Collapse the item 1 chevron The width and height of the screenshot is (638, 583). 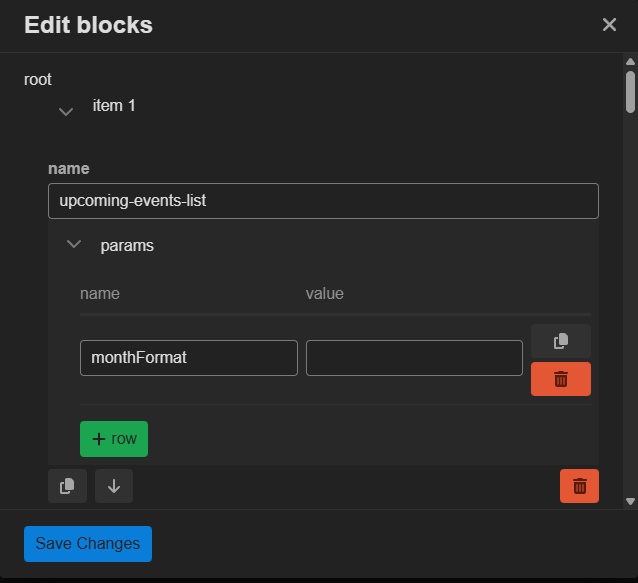[x=66, y=111]
